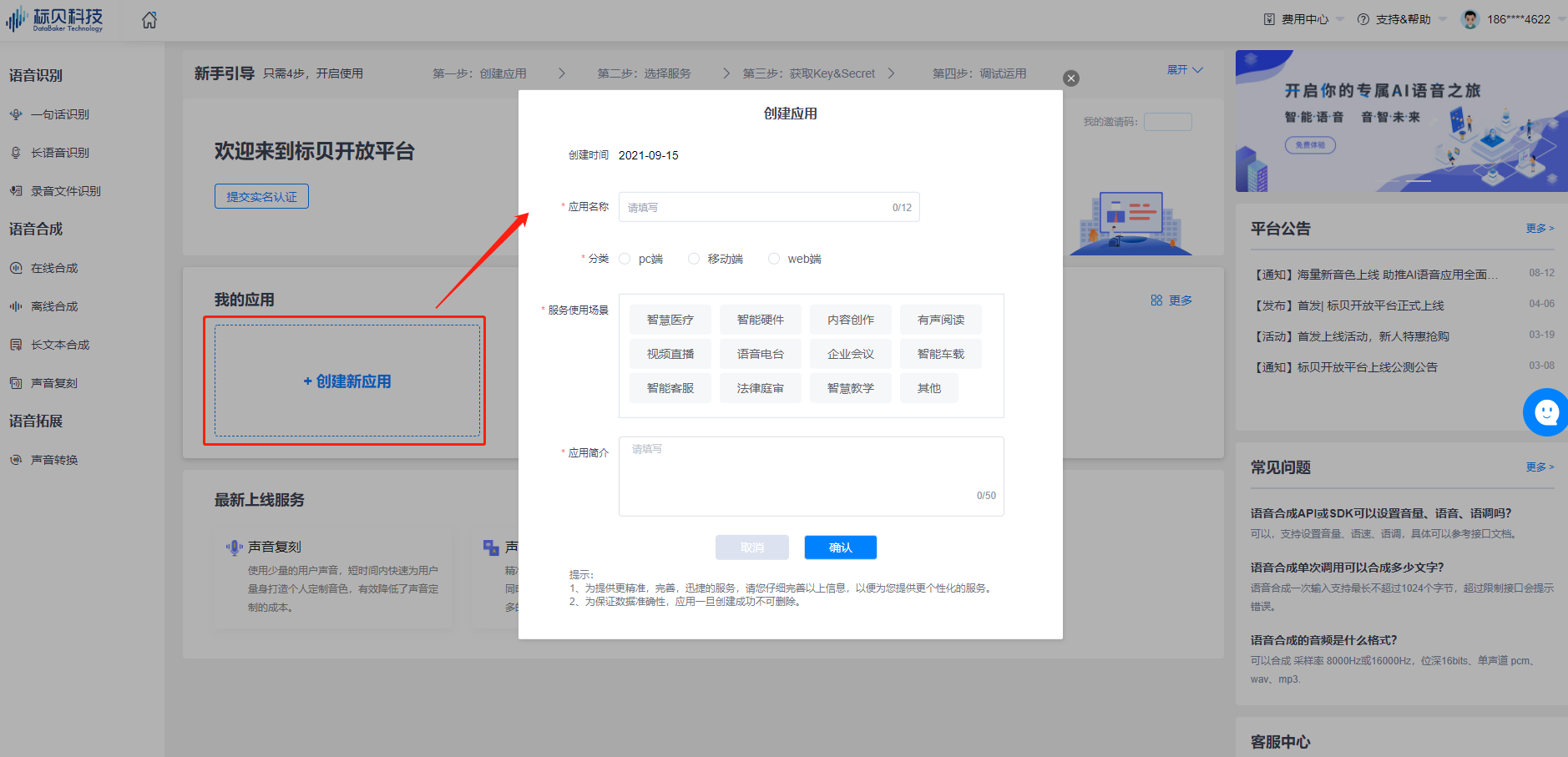
Task: Select the pc端 radio button
Action: (x=625, y=258)
